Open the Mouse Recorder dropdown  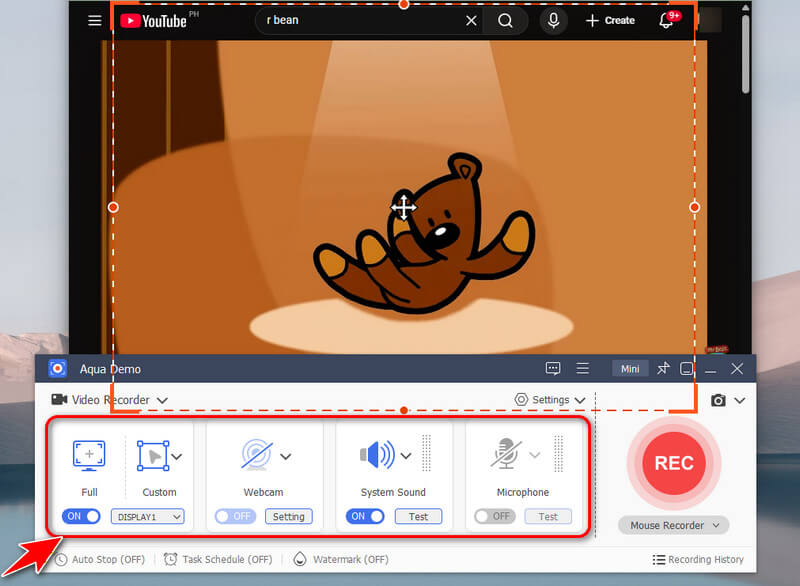pyautogui.click(x=673, y=525)
